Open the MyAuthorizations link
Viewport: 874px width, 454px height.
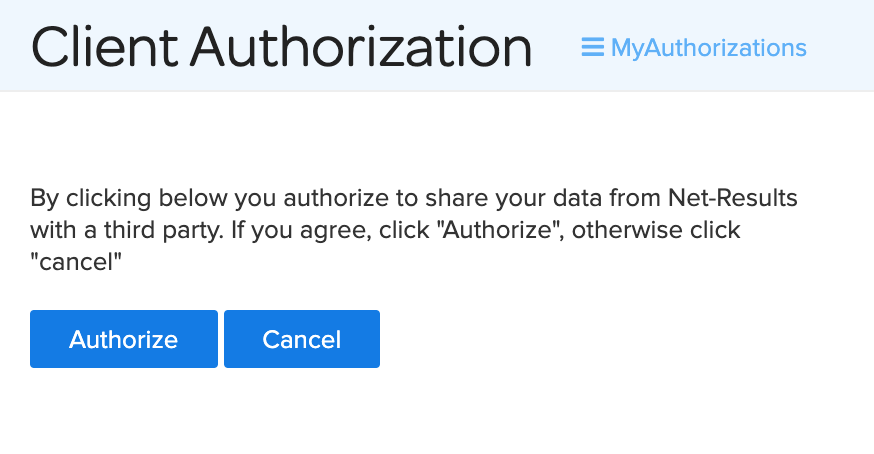tap(694, 48)
